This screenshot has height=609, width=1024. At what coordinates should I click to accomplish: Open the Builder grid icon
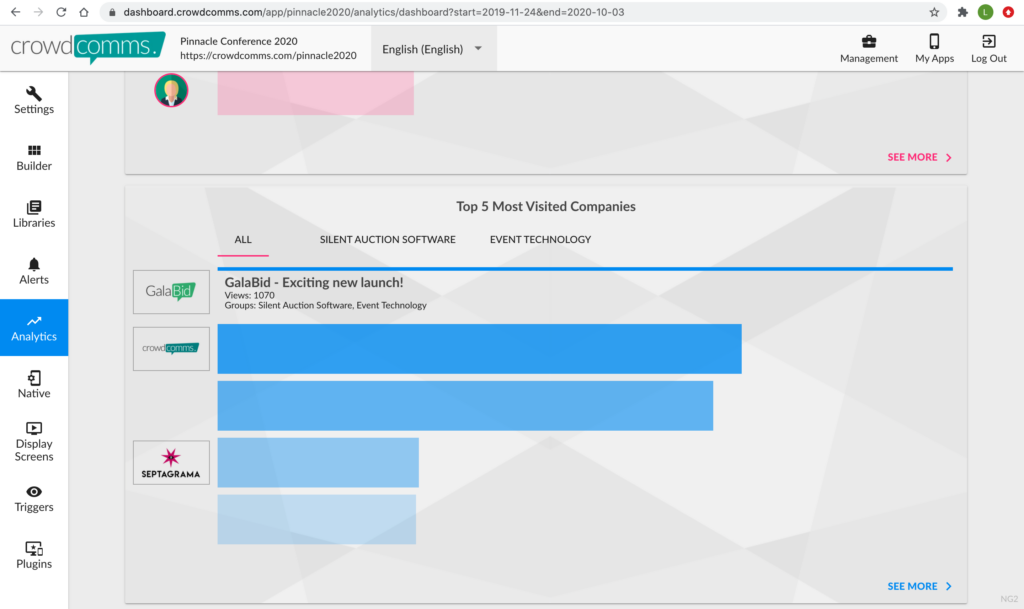pyautogui.click(x=34, y=151)
